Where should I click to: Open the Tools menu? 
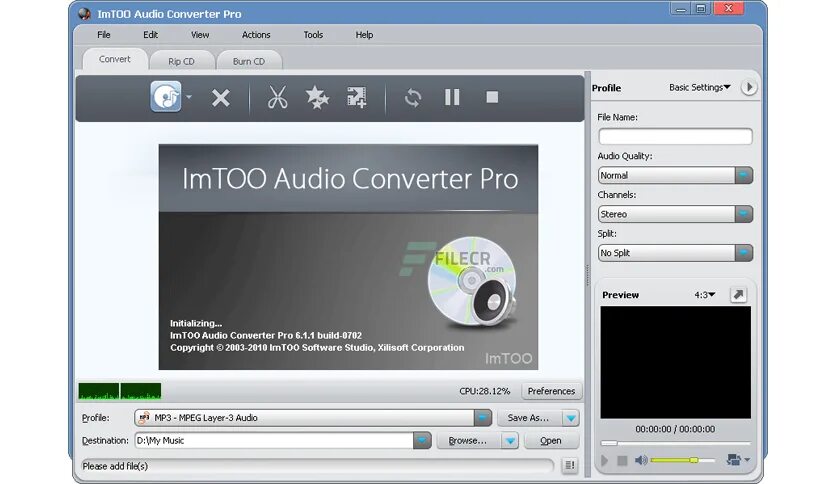tap(313, 35)
